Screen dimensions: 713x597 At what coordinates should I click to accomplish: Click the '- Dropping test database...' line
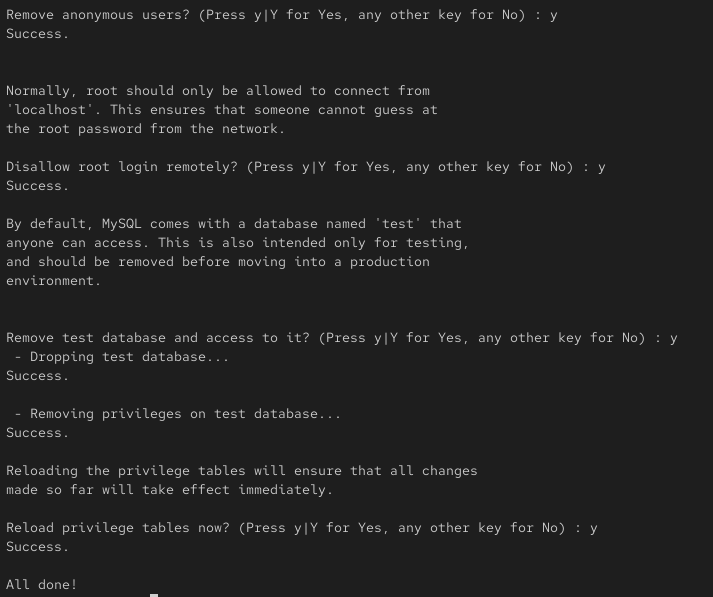point(121,357)
